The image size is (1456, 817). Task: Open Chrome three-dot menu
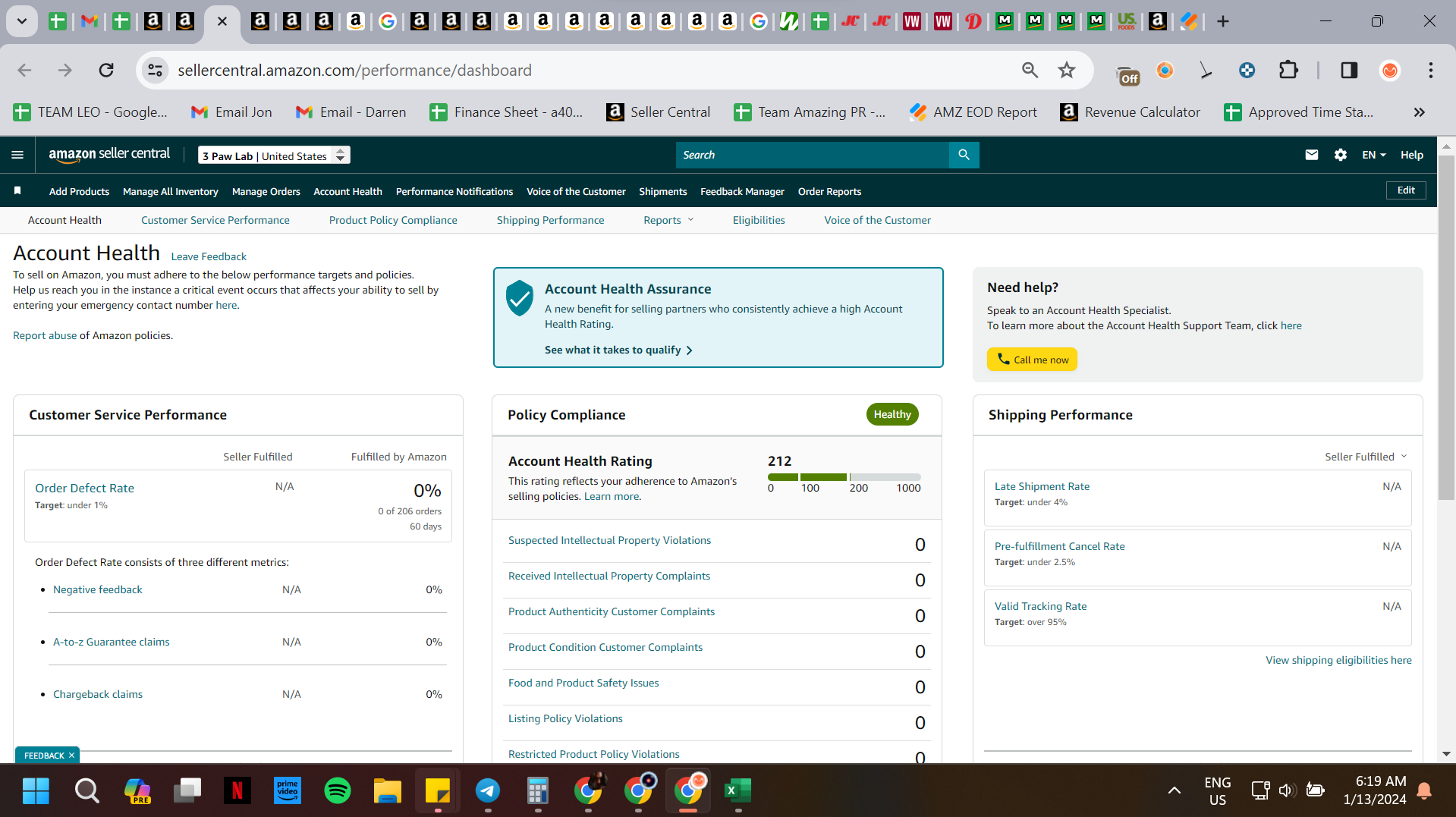(x=1431, y=71)
